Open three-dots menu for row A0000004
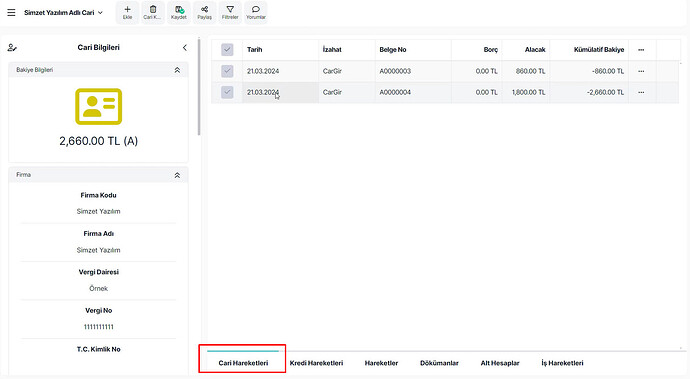The height and width of the screenshot is (379, 690). coord(641,92)
